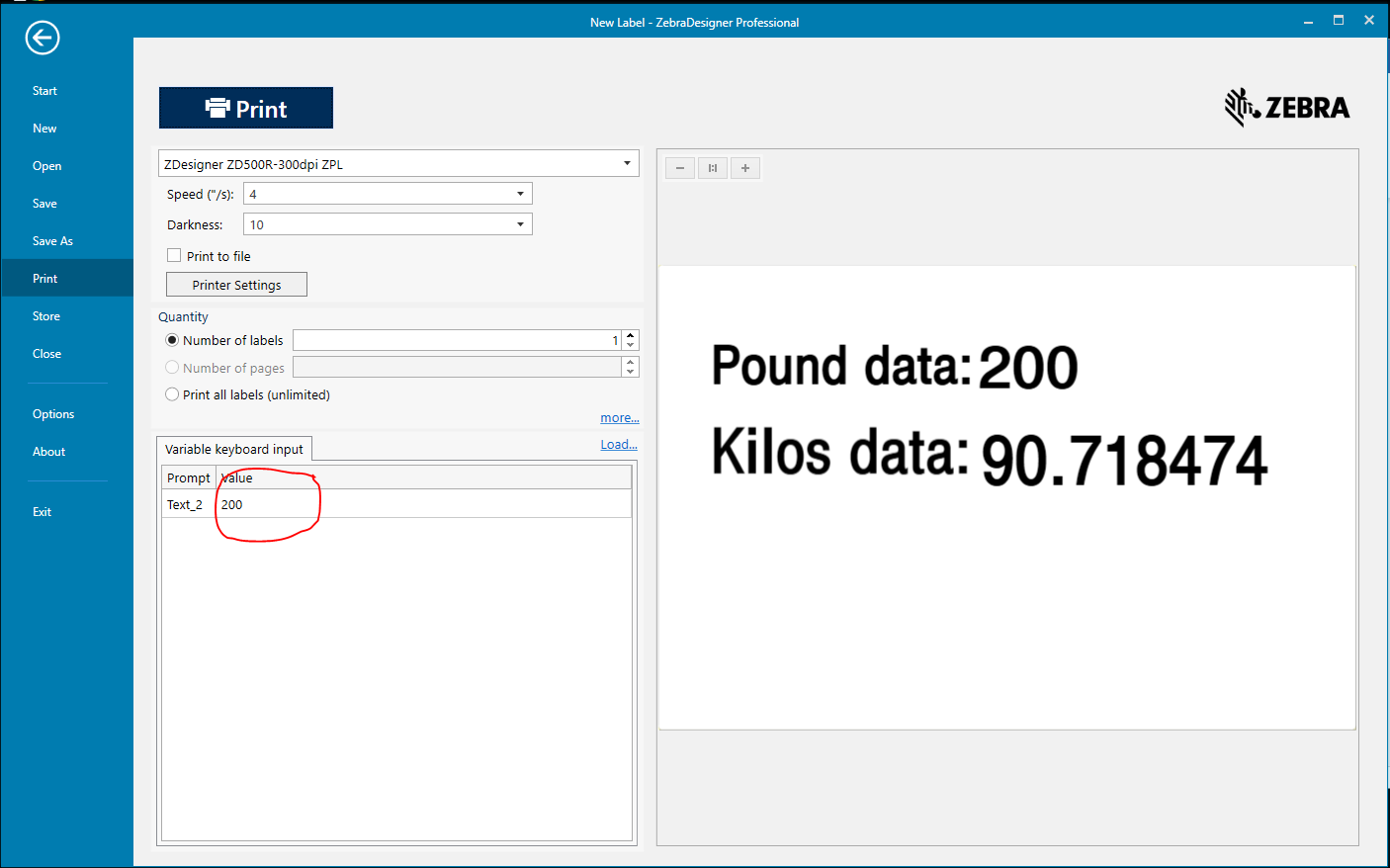The height and width of the screenshot is (868, 1390).
Task: Expand the Darkness dropdown
Action: (520, 225)
